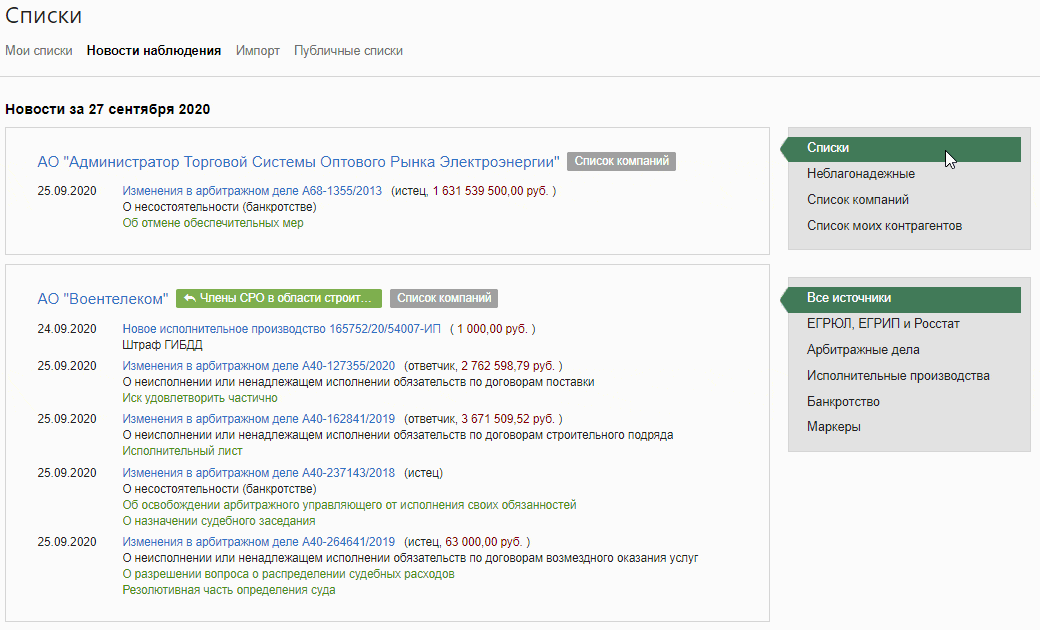Click text about договорам возмездного оказания услуг
Image resolution: width=1040 pixels, height=630 pixels.
coord(411,558)
